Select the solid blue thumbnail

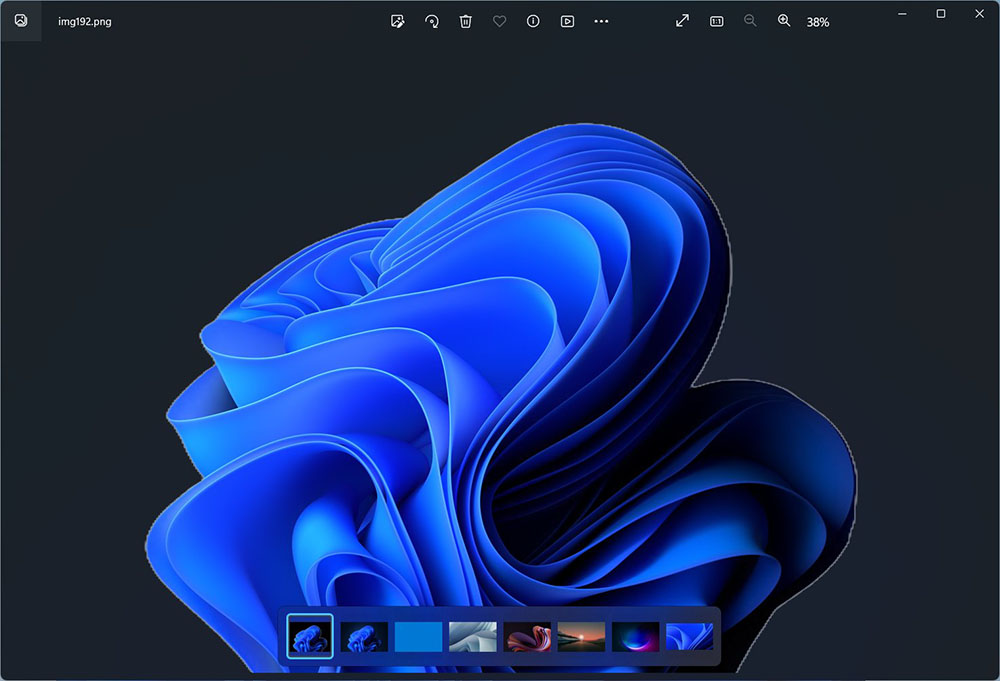tap(418, 637)
